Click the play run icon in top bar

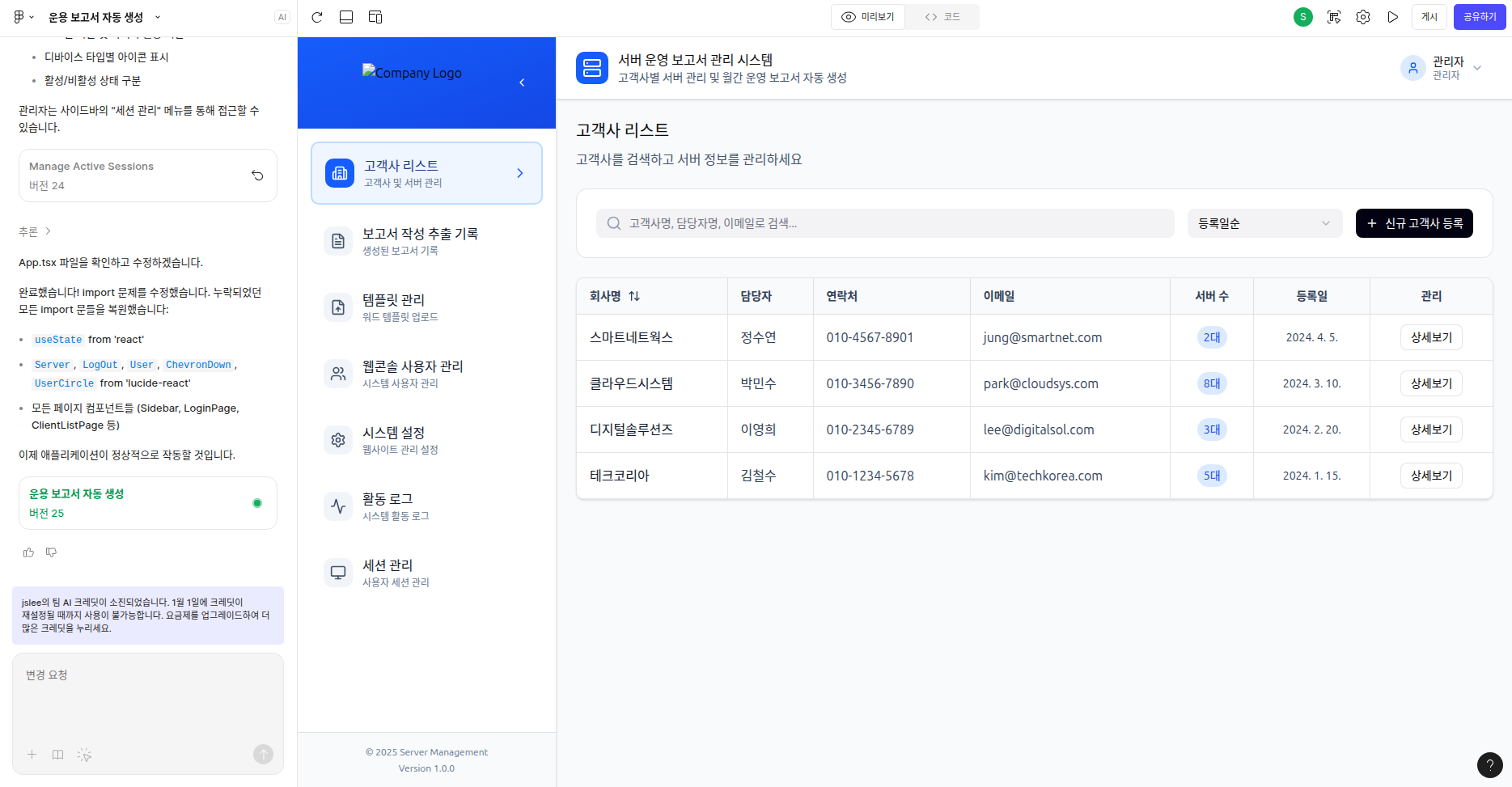(x=1393, y=17)
